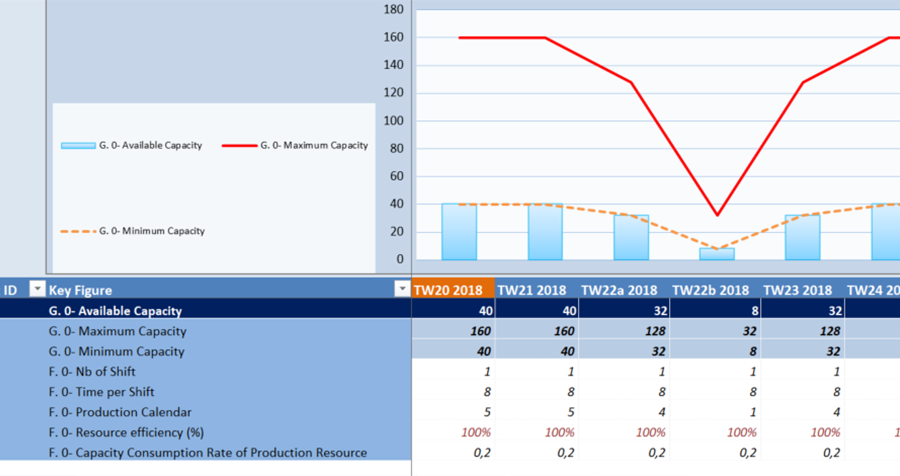The width and height of the screenshot is (900, 476).
Task: Select the F. 0- Production Calendar row label
Action: 118,412
